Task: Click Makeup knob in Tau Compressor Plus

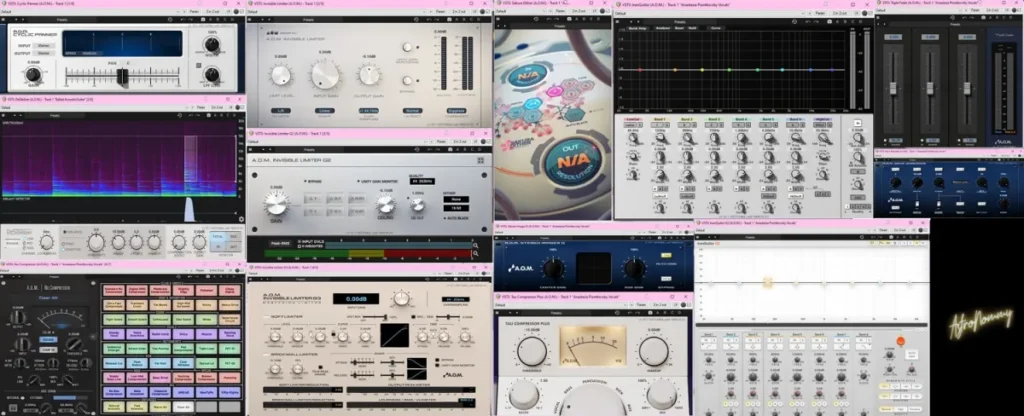Action: [x=654, y=351]
